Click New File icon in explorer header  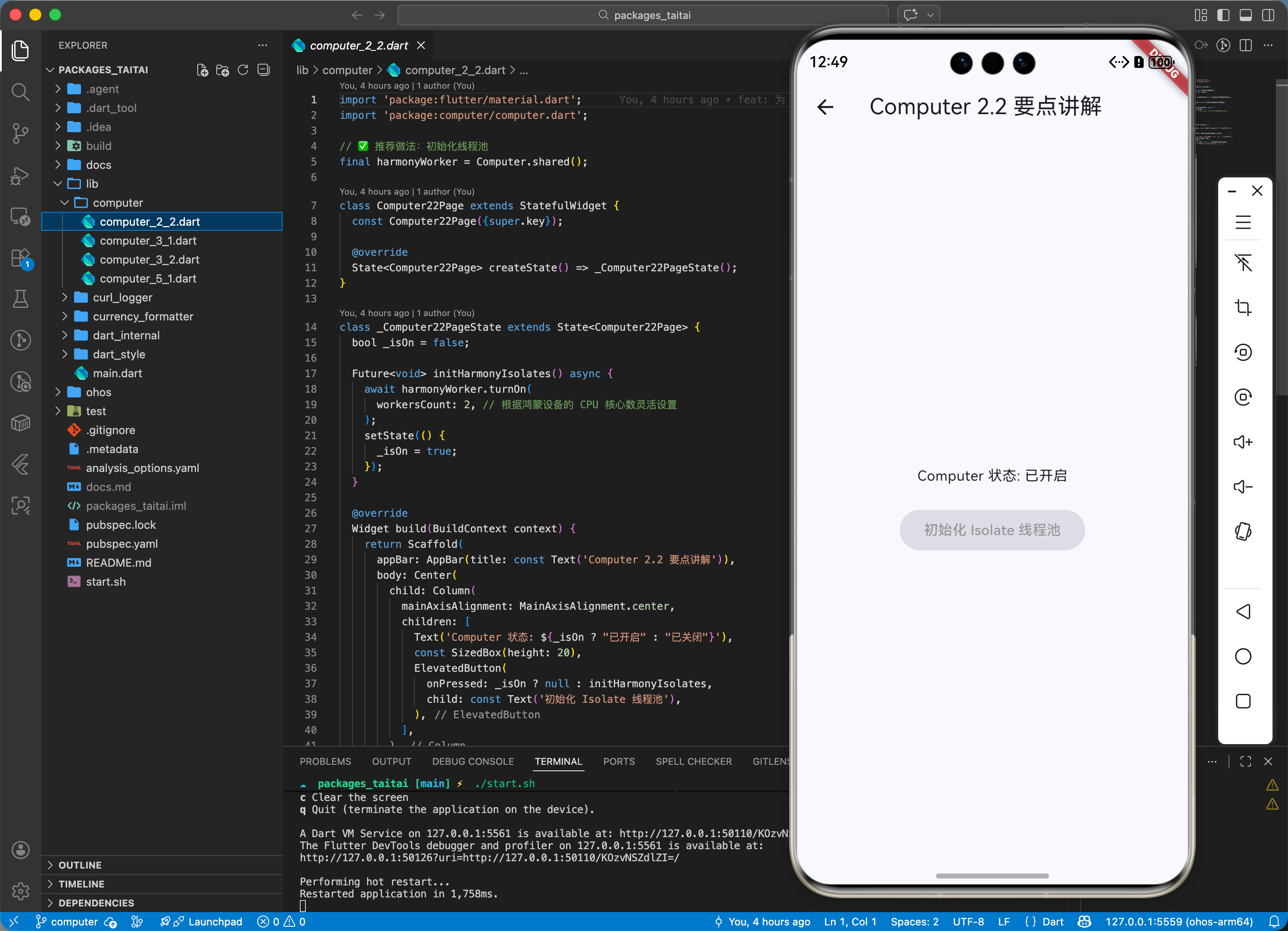click(202, 70)
